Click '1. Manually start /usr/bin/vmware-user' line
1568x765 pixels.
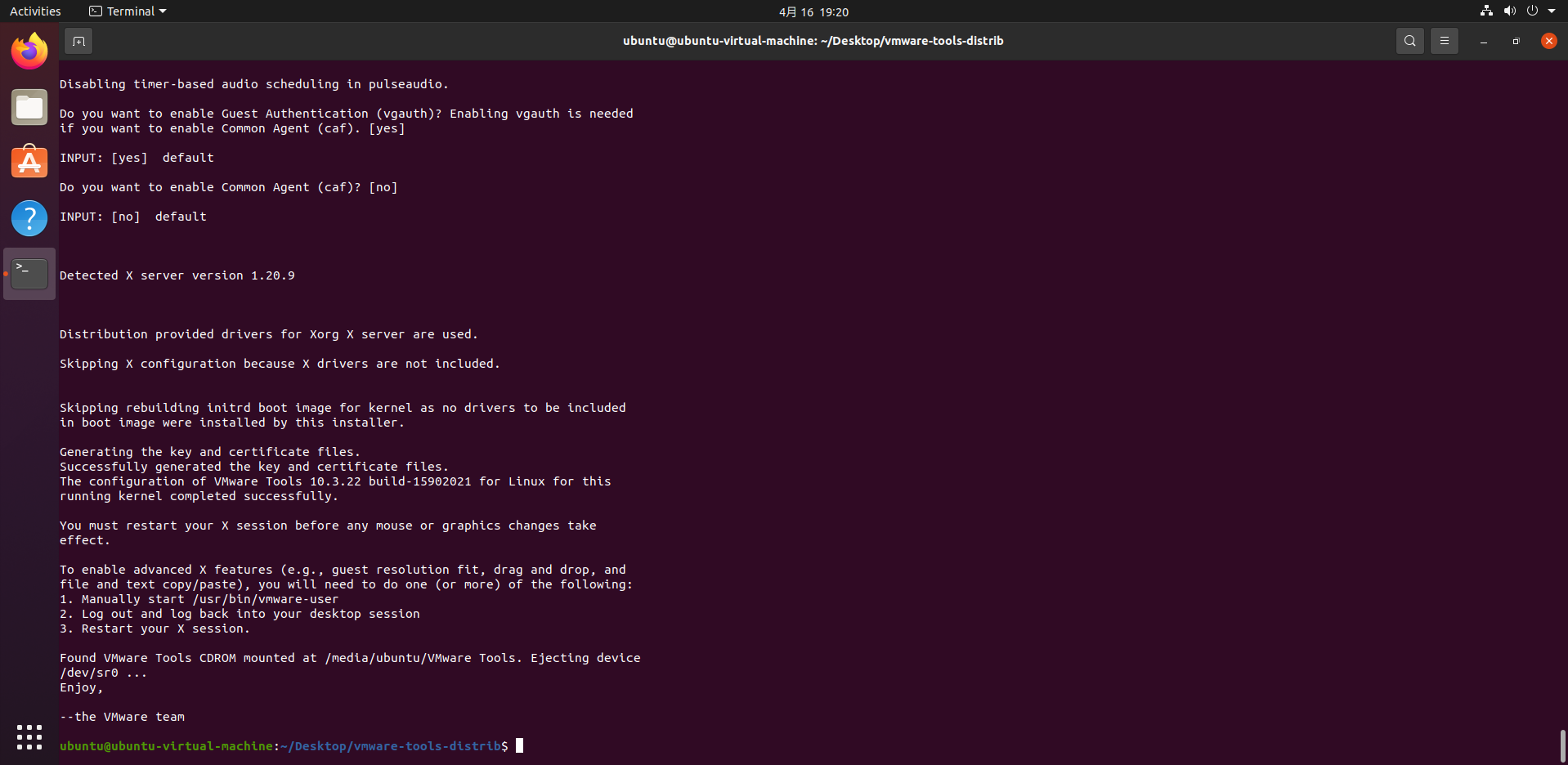[199, 599]
